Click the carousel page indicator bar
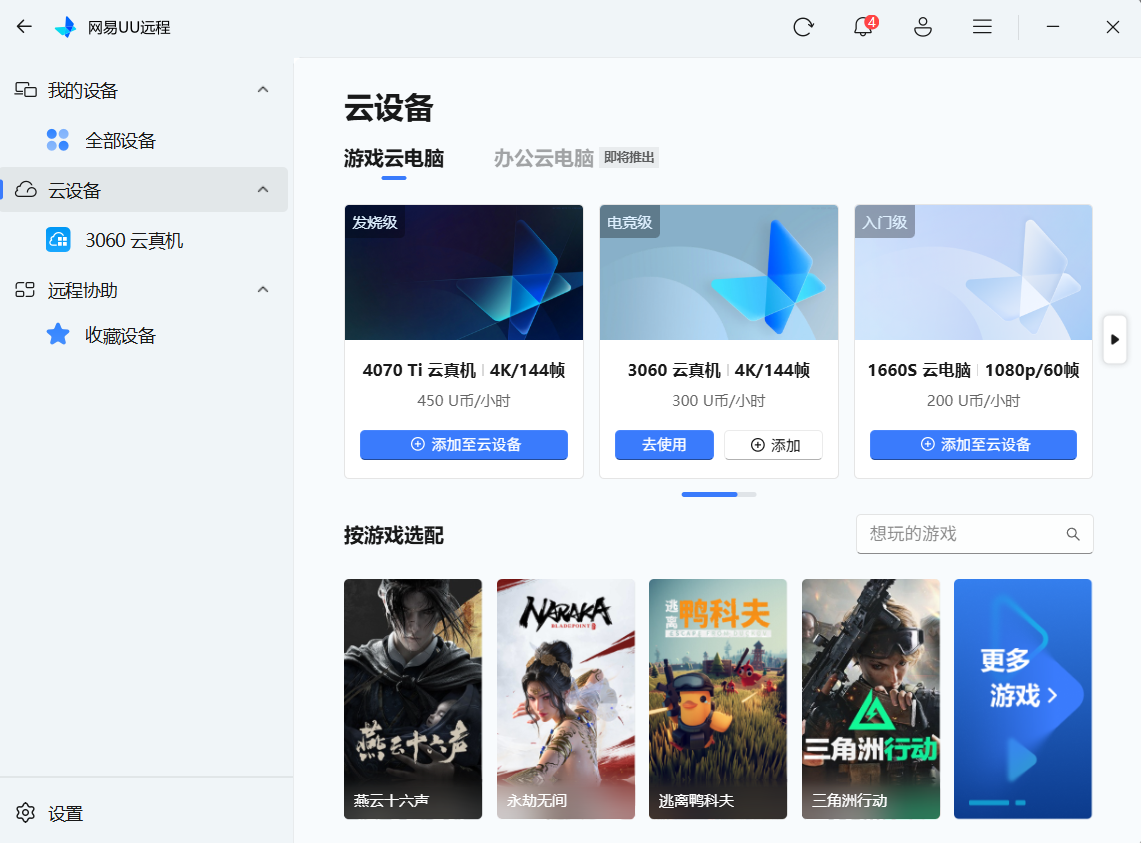This screenshot has height=843, width=1141. pos(718,494)
